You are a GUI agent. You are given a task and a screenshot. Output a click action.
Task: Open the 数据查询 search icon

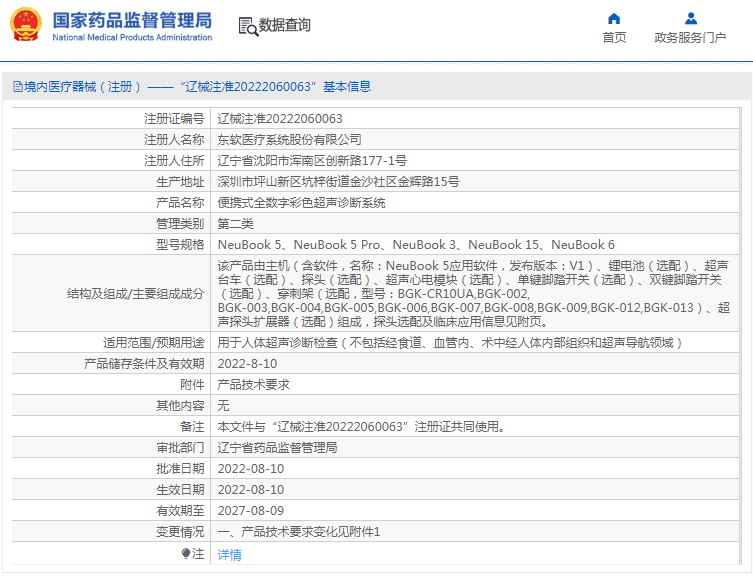click(x=248, y=26)
